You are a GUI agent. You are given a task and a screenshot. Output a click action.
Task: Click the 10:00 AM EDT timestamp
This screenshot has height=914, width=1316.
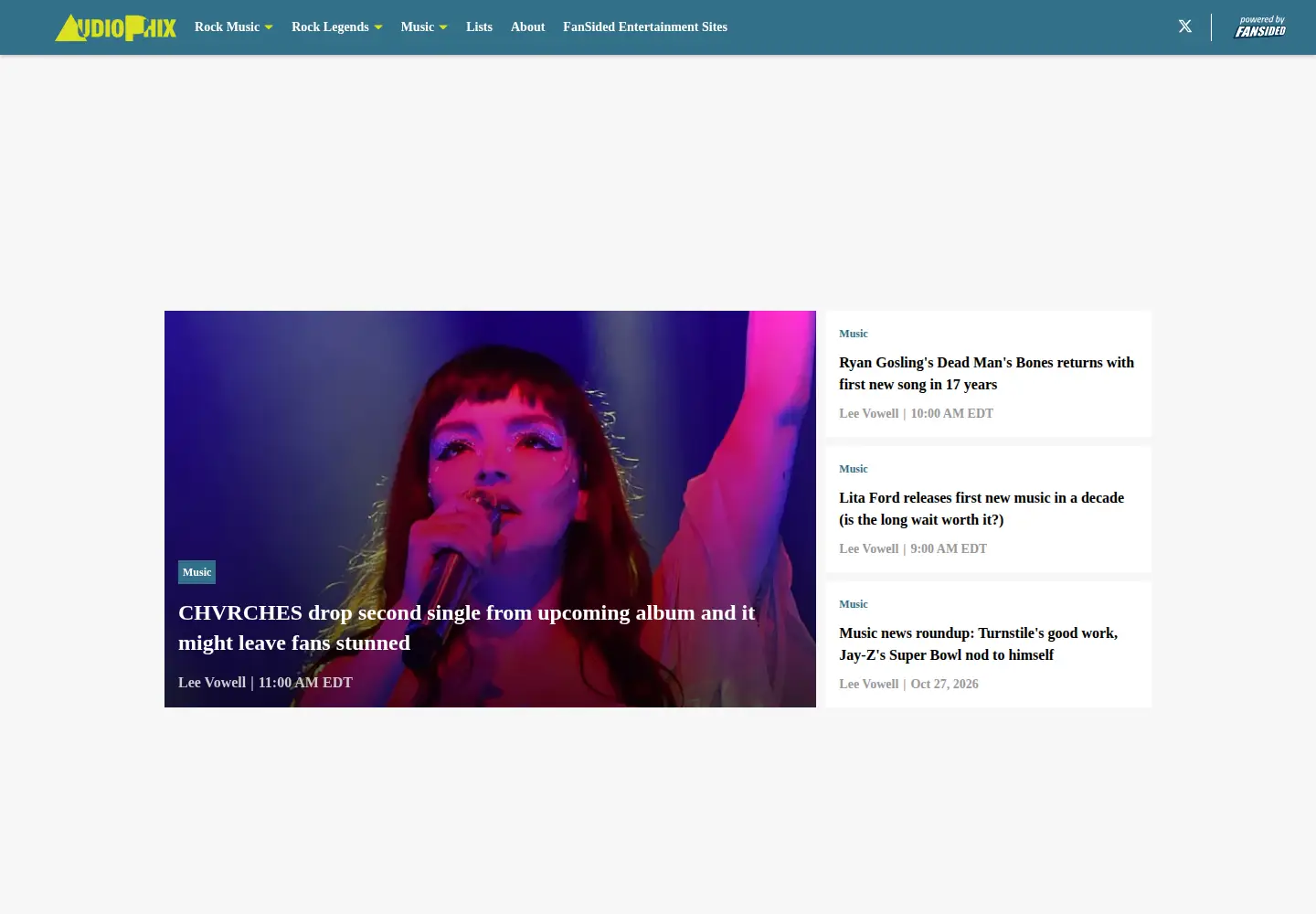click(x=951, y=414)
